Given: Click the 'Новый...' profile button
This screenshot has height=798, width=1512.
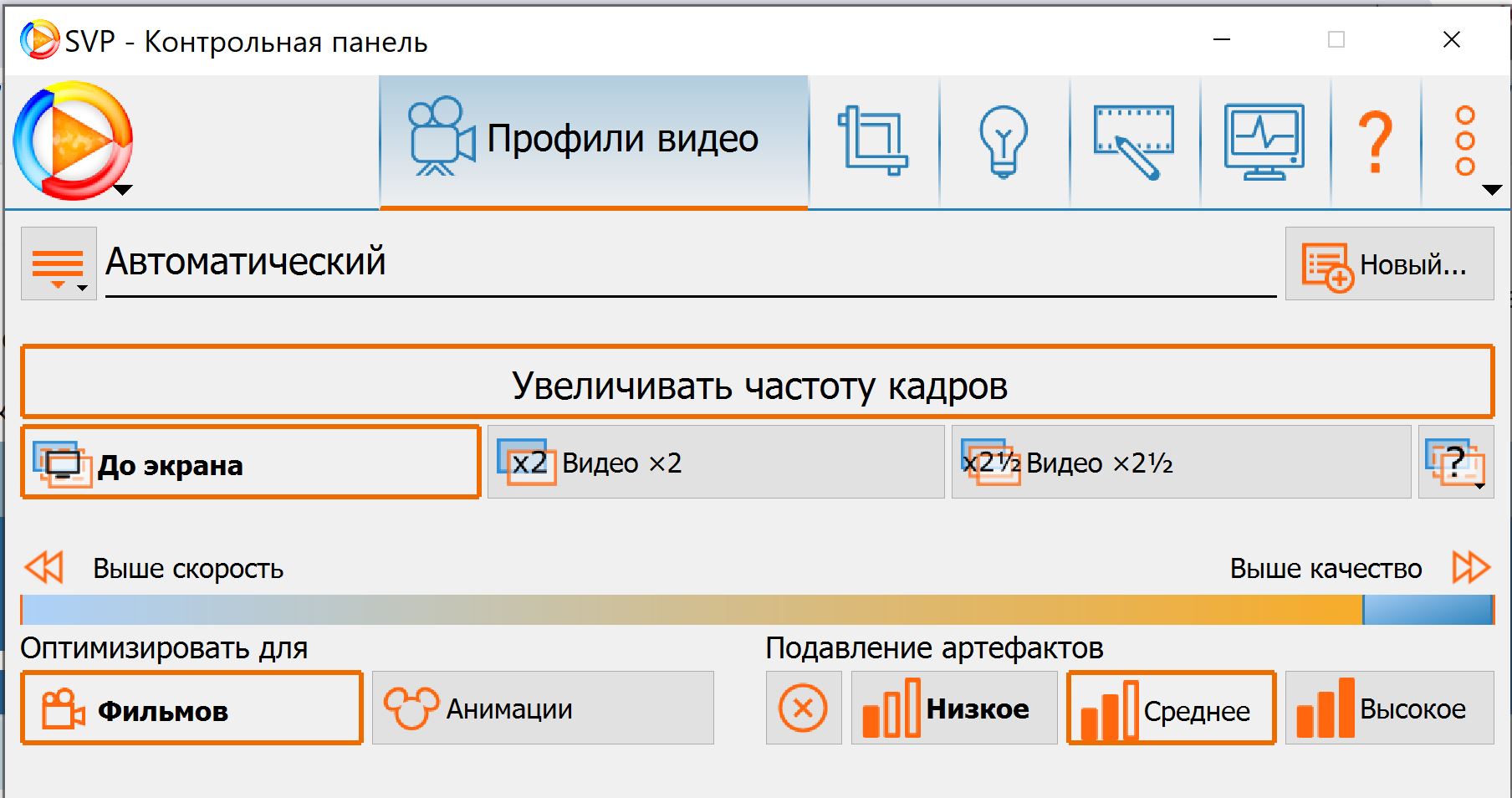Looking at the screenshot, I should coord(1389,264).
